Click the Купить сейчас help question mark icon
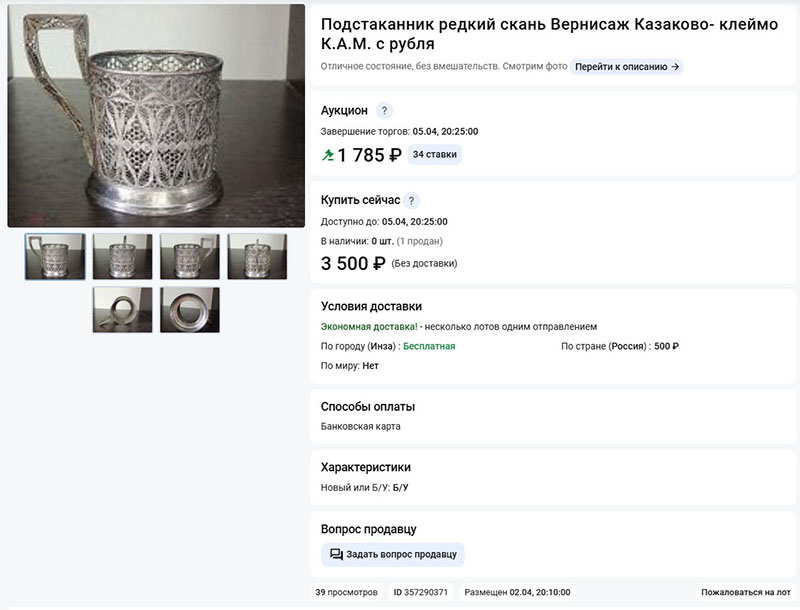 click(411, 200)
